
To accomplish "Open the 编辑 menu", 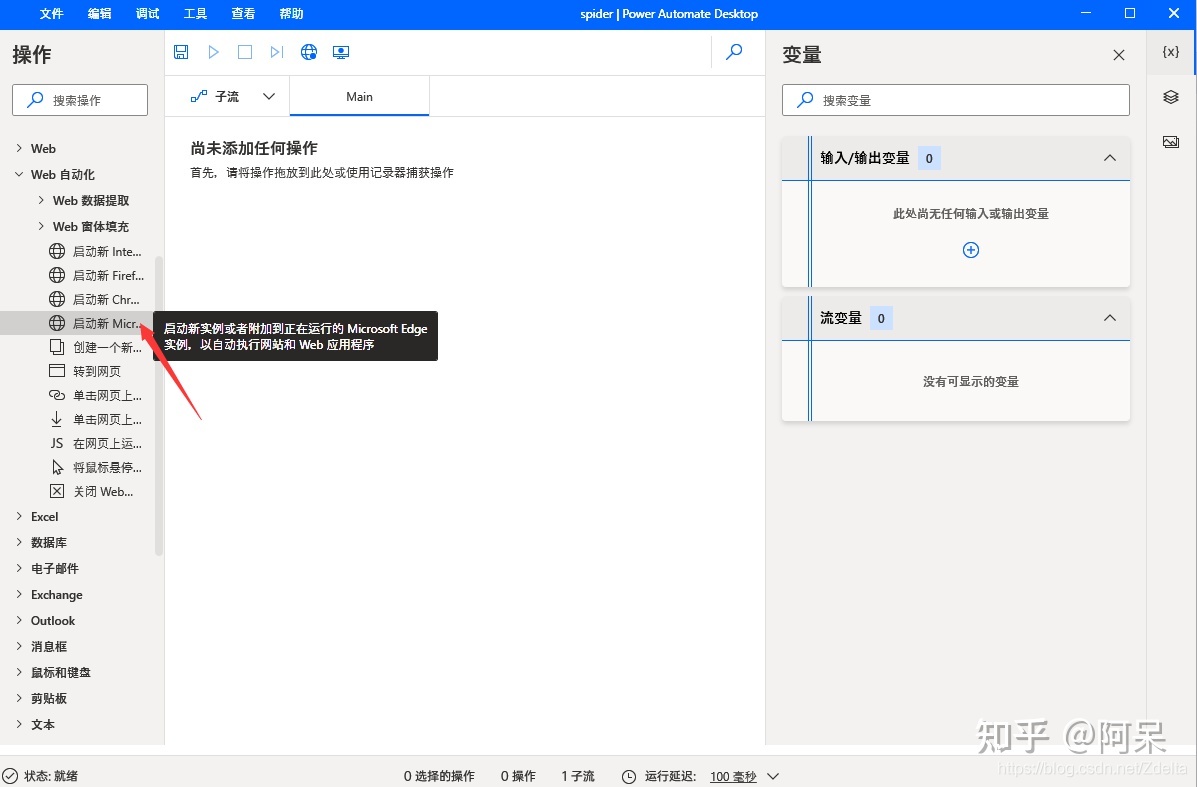I will tap(99, 14).
